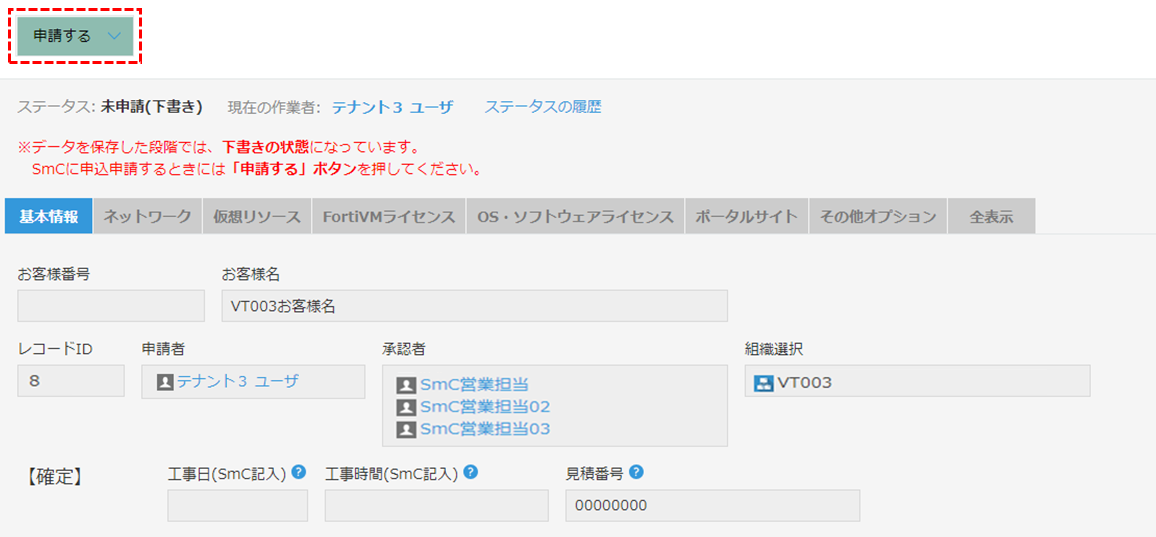Viewport: 1156px width, 537px height.
Task: Click the お客様名 field with VT003お客様名
Action: (475, 306)
